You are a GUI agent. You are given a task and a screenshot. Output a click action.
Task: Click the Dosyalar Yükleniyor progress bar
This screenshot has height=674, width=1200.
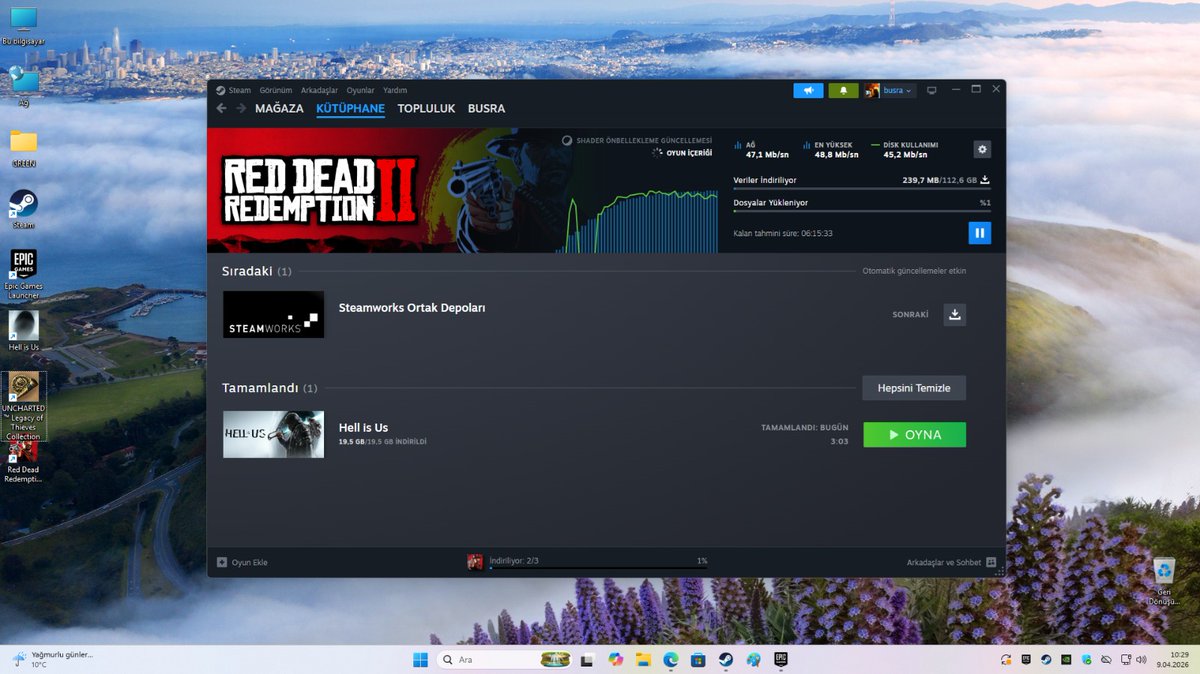coord(862,211)
